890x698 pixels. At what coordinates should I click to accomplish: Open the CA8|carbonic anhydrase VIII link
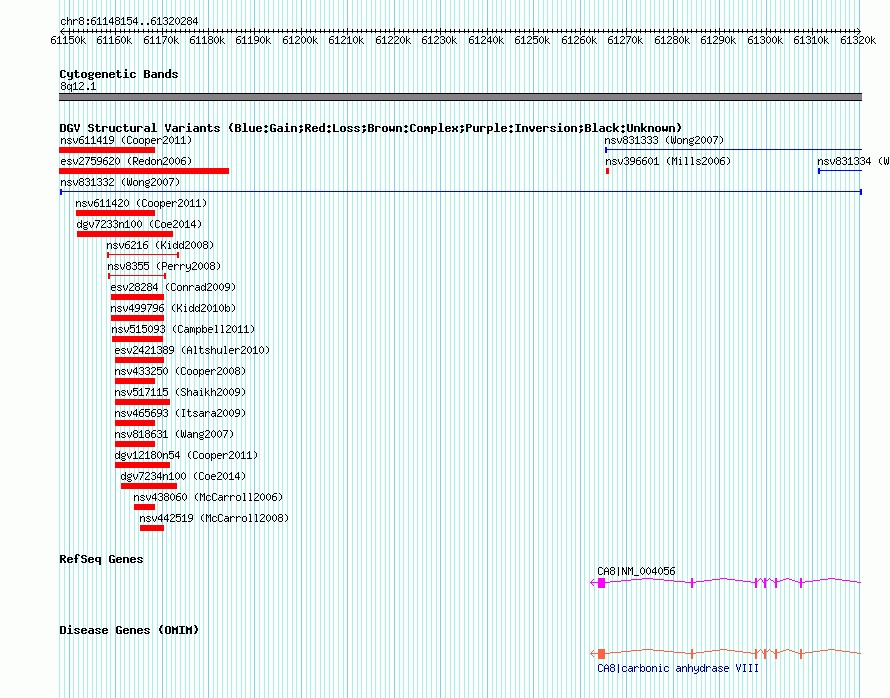click(678, 668)
